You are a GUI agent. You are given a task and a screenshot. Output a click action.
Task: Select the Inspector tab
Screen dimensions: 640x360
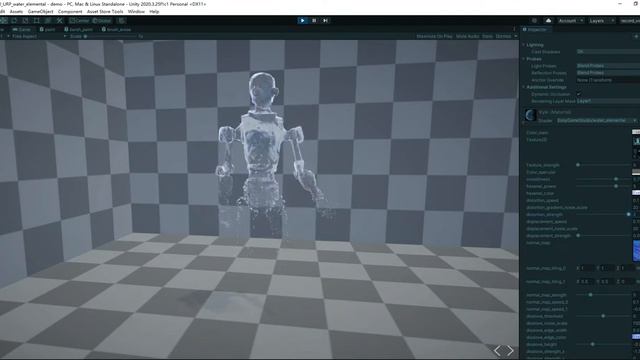(535, 29)
